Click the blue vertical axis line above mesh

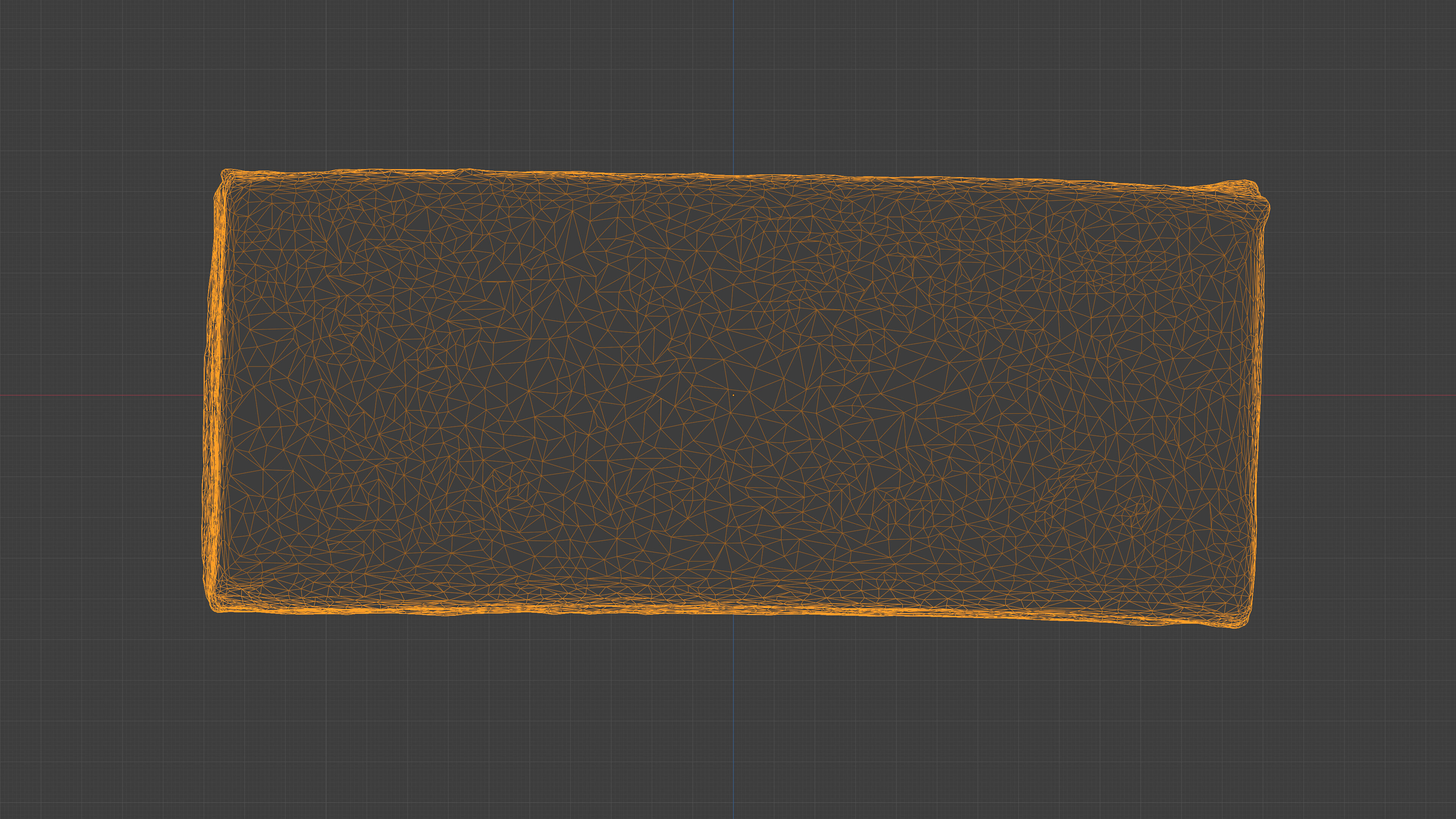click(734, 85)
